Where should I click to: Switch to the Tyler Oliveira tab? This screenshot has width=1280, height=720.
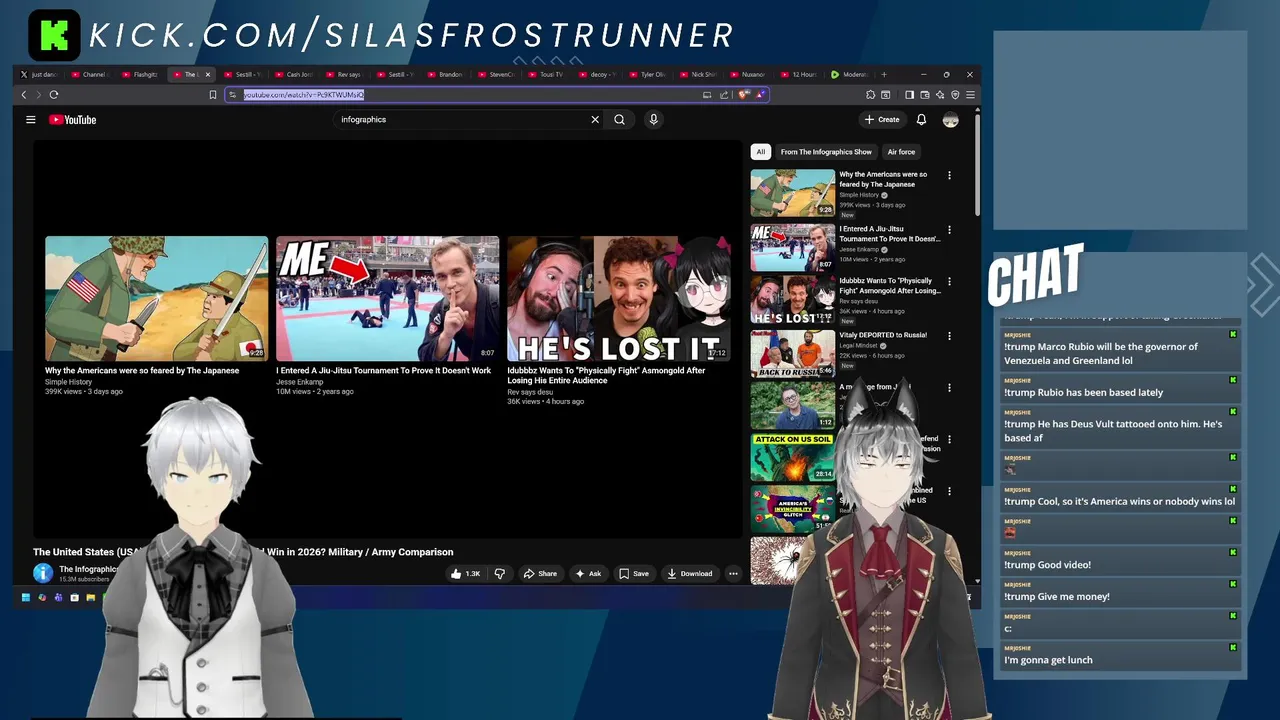click(650, 74)
